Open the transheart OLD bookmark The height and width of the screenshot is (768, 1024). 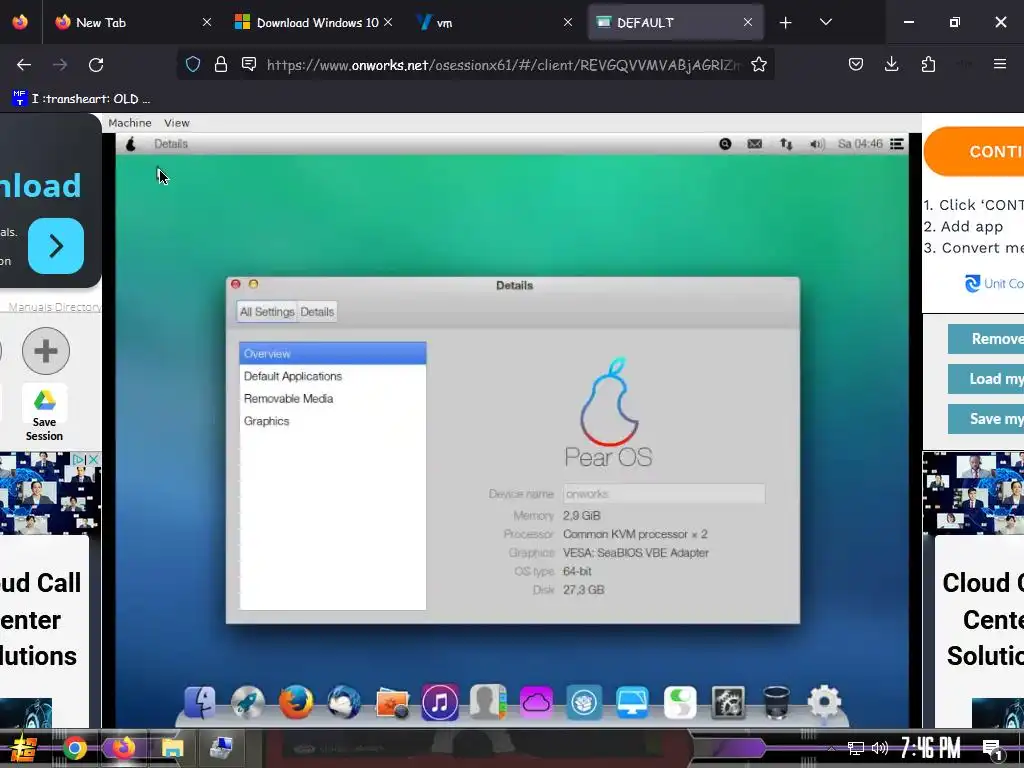82,99
